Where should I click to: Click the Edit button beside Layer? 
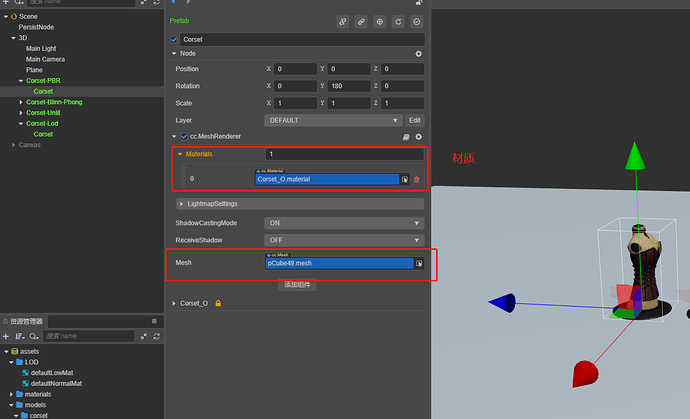(415, 120)
